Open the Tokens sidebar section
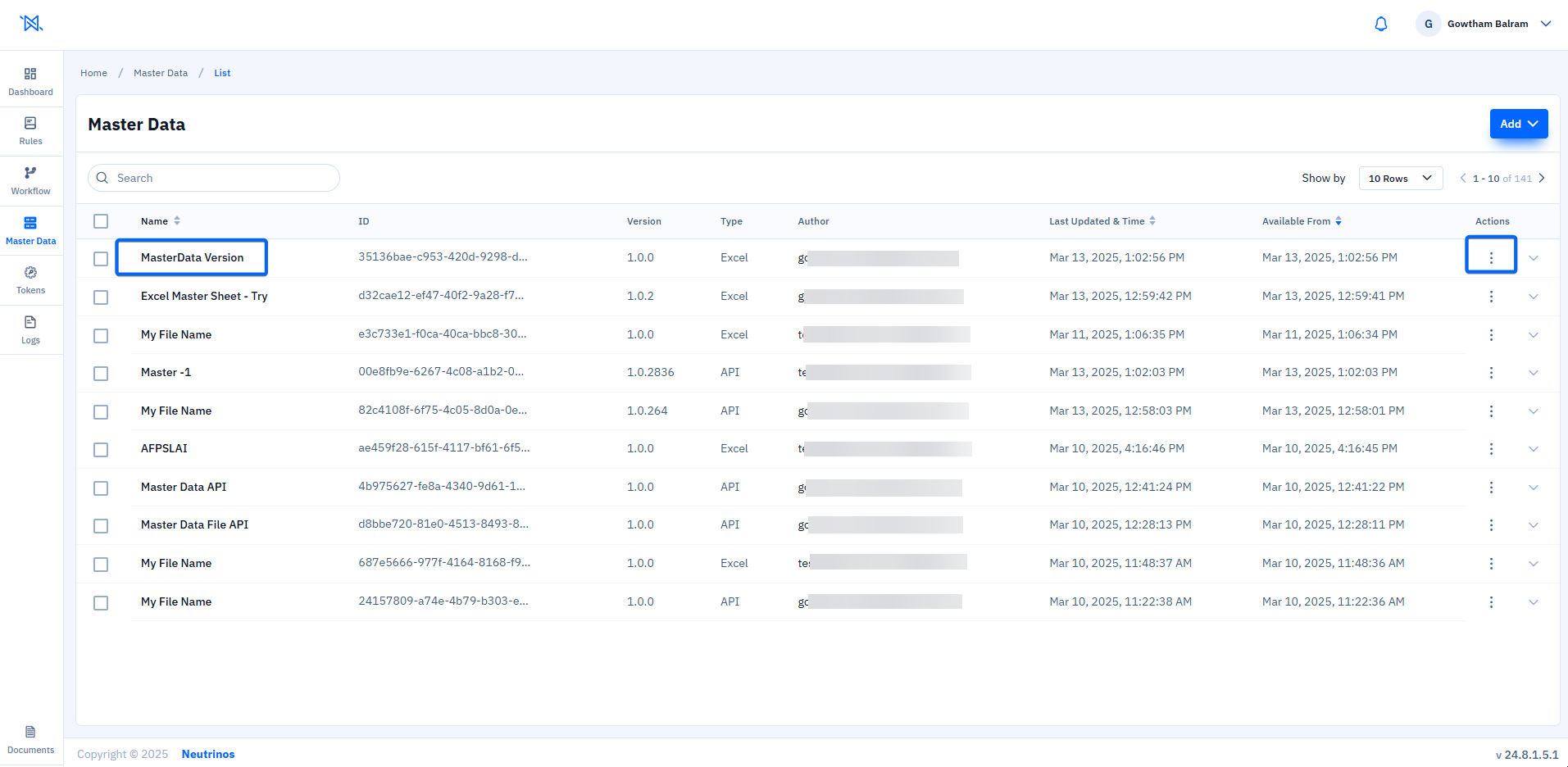Screen dimensions: 1568x767 click(x=31, y=280)
